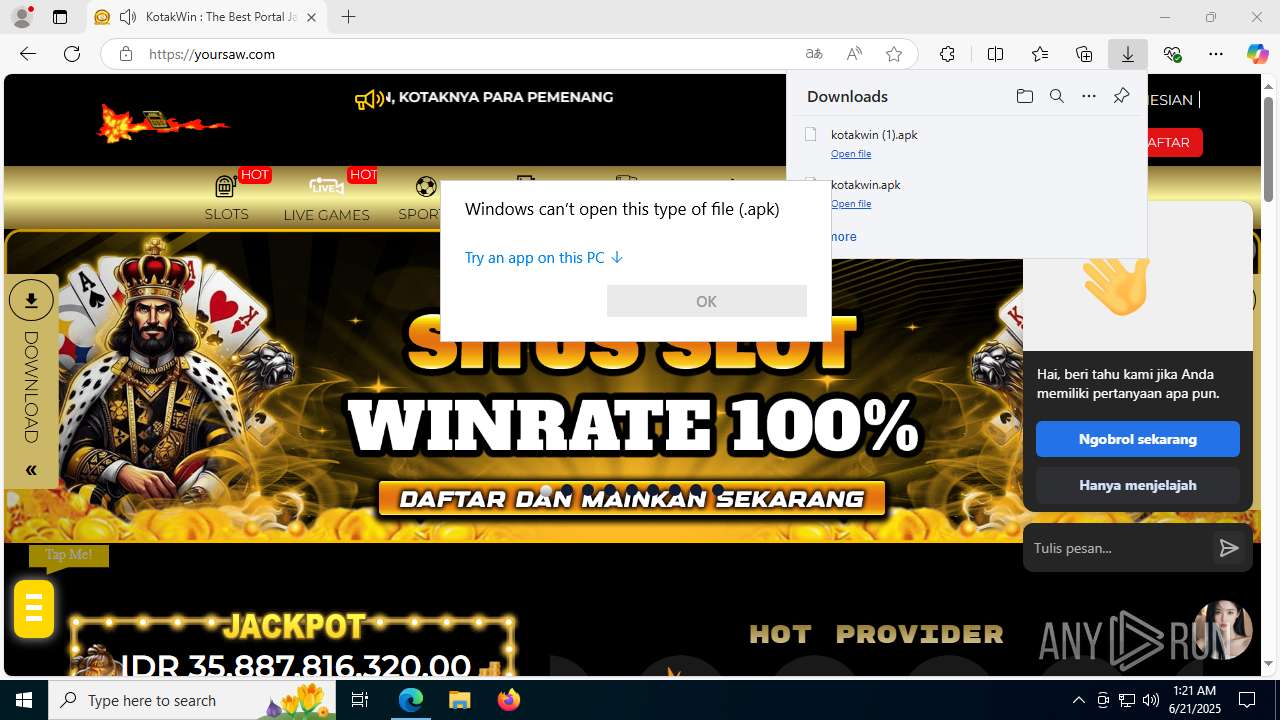Close the KotakWin tab
The height and width of the screenshot is (720, 1280).
click(x=311, y=17)
